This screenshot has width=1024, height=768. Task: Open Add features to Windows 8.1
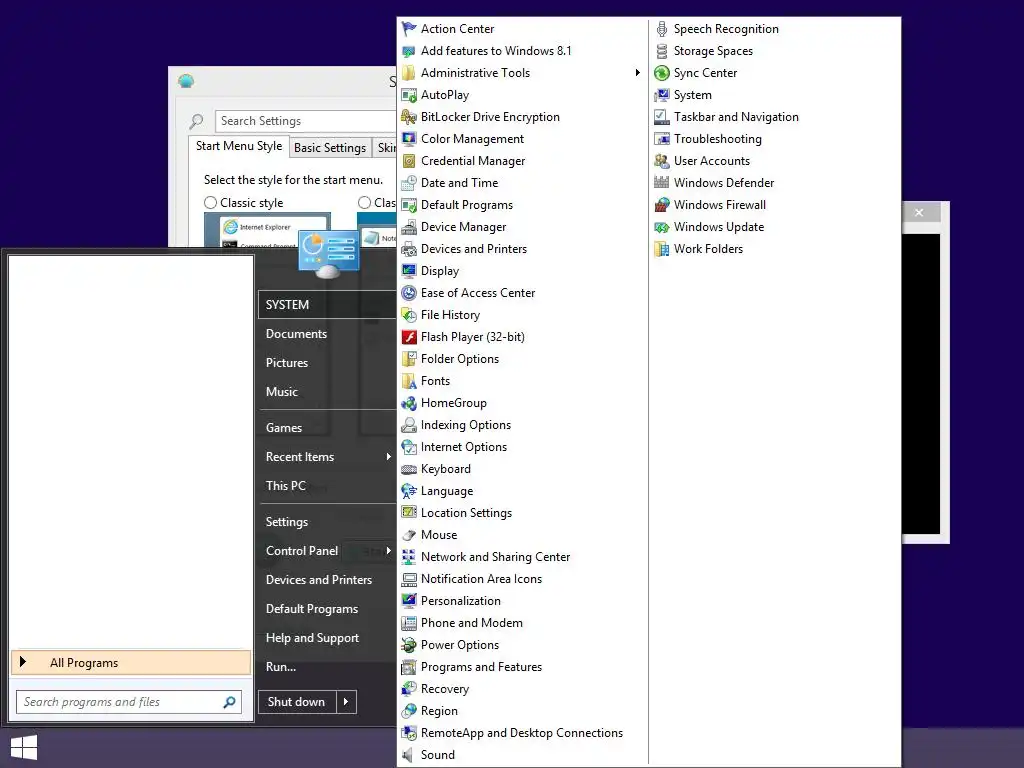click(496, 51)
